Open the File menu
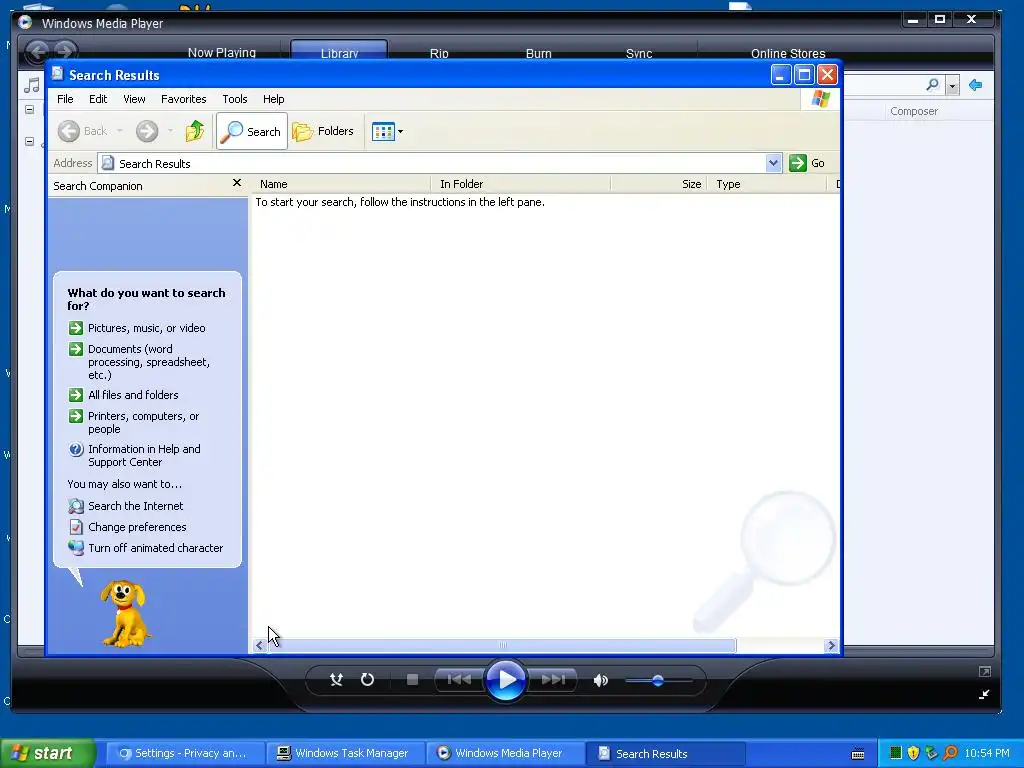The image size is (1024, 768). (x=65, y=99)
